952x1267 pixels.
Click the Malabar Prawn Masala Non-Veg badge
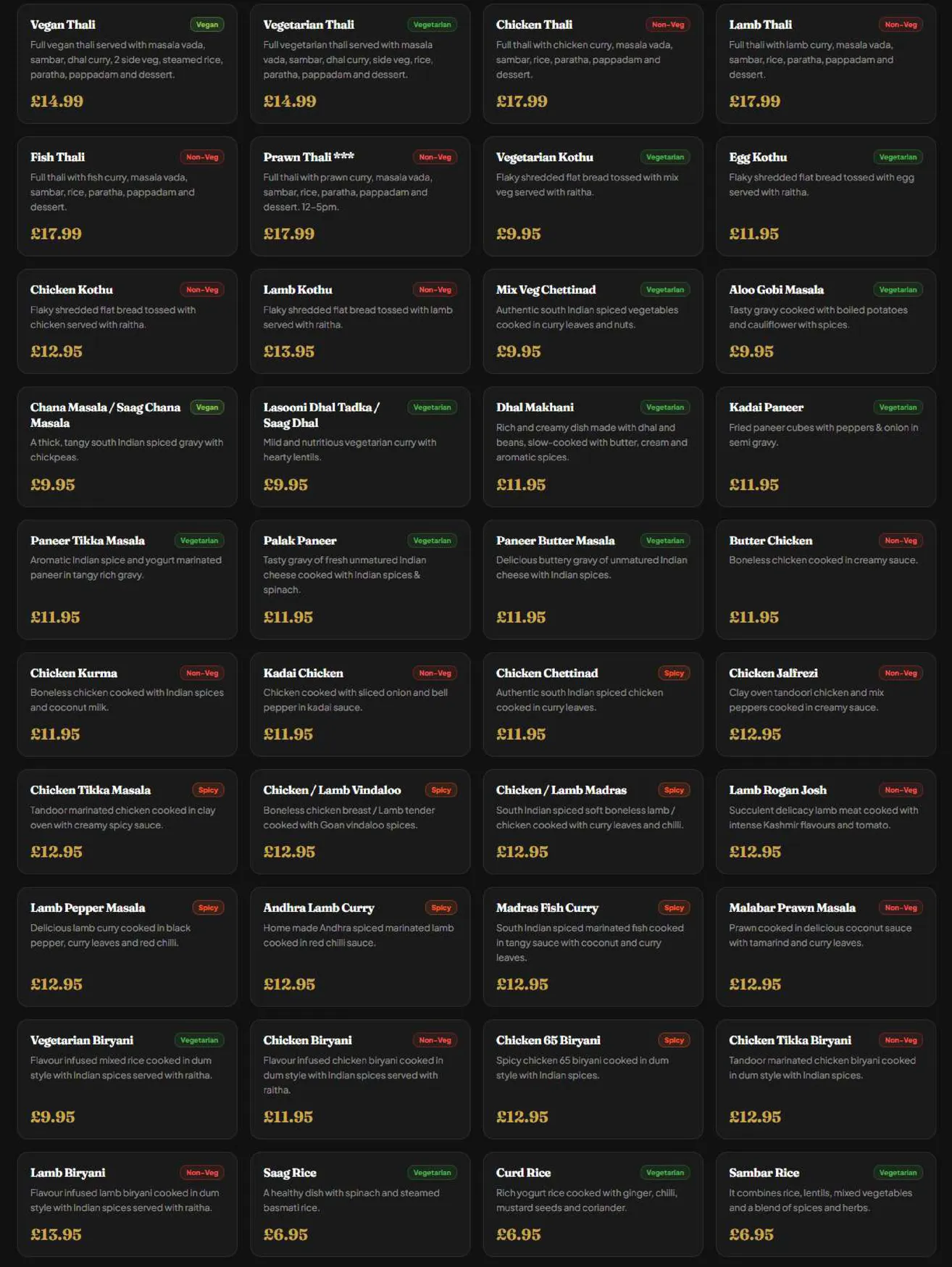click(901, 908)
